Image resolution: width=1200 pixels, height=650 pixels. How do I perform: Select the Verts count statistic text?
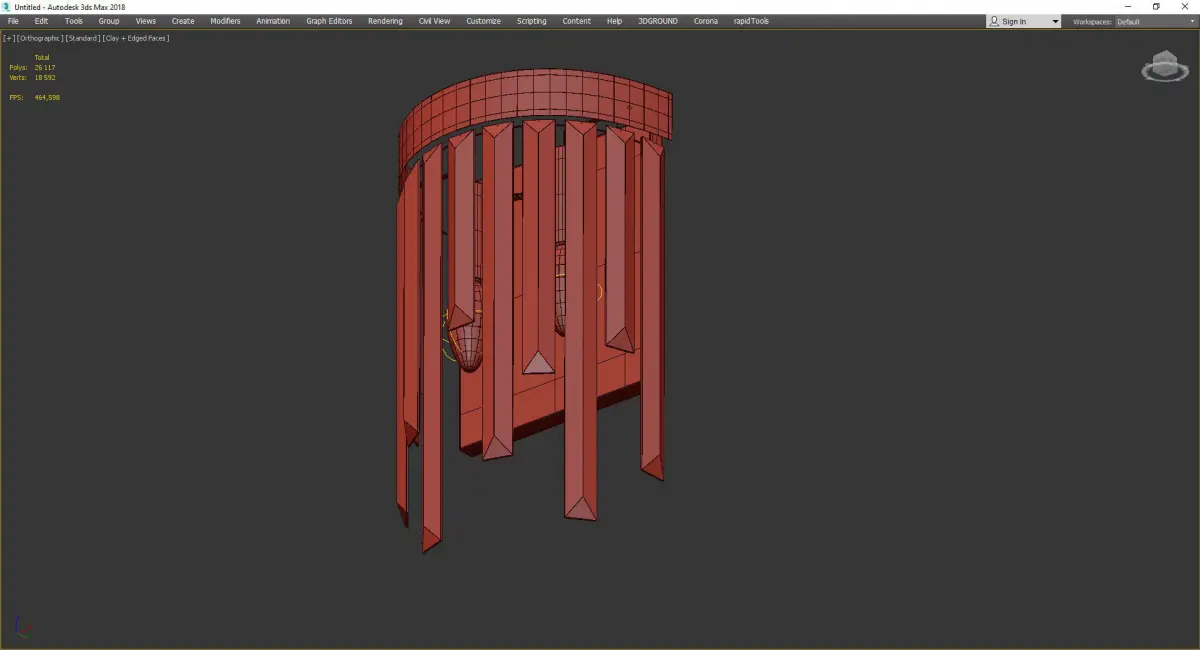tap(32, 77)
